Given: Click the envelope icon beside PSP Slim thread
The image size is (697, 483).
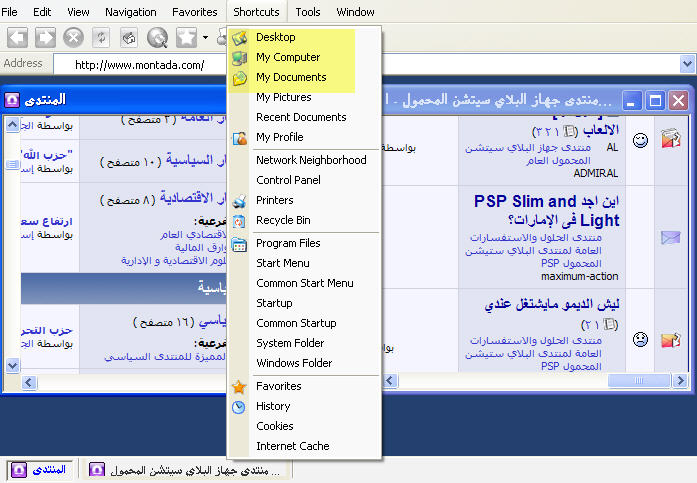Looking at the screenshot, I should [670, 238].
